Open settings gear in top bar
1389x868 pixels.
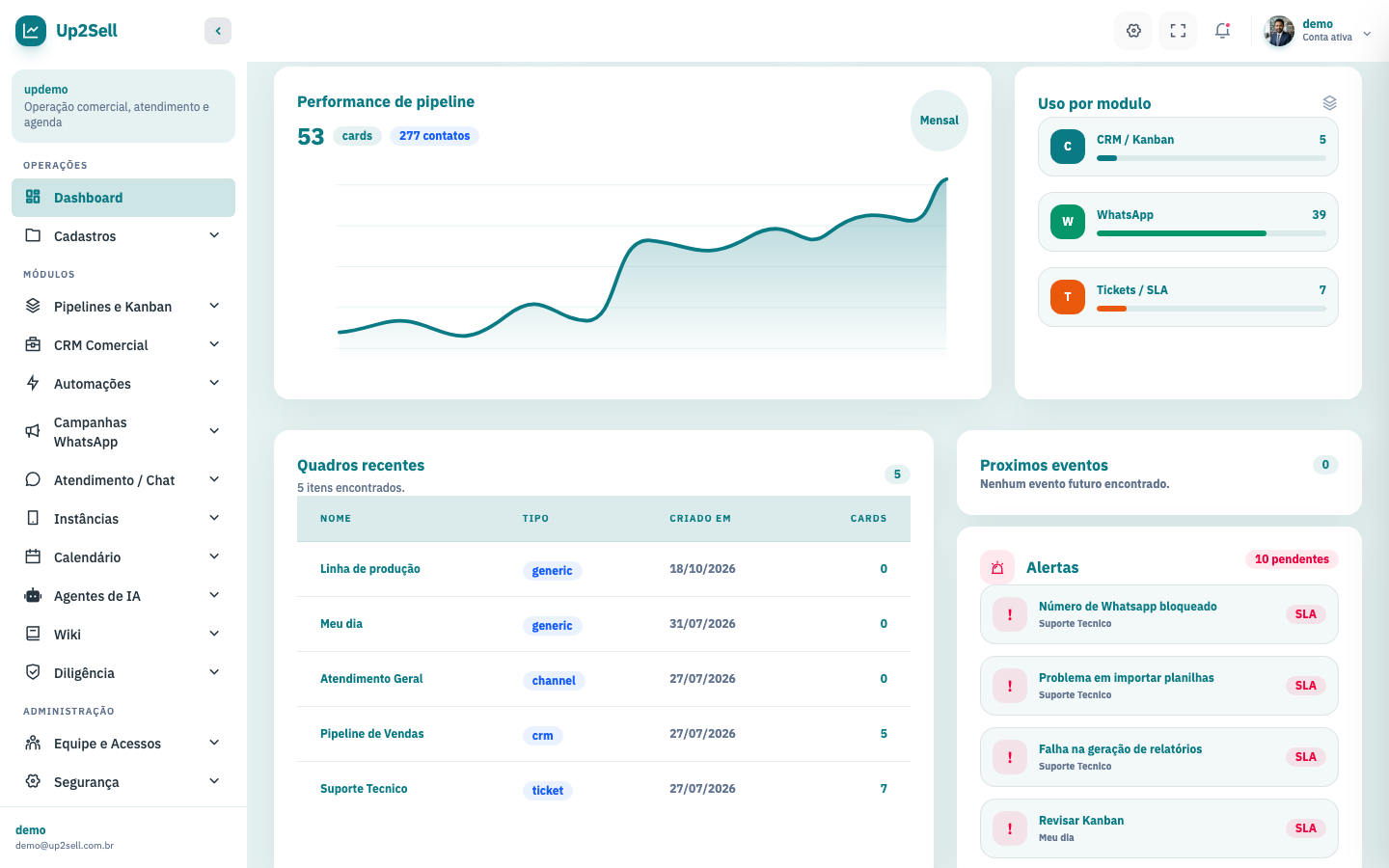tap(1134, 31)
